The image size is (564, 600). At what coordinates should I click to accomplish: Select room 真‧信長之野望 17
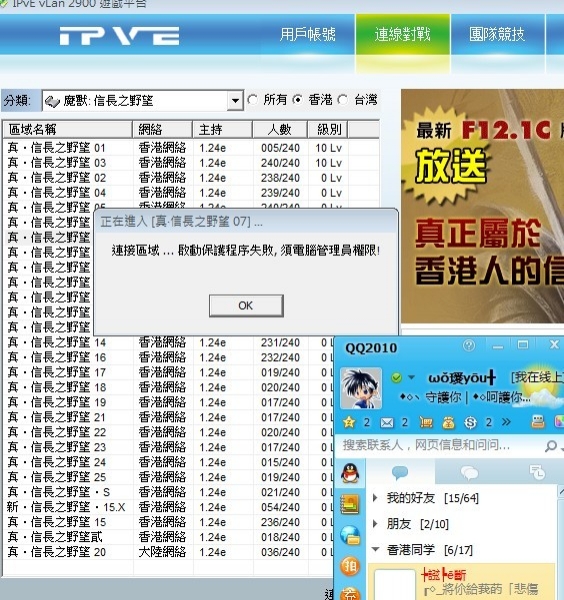tap(168, 372)
